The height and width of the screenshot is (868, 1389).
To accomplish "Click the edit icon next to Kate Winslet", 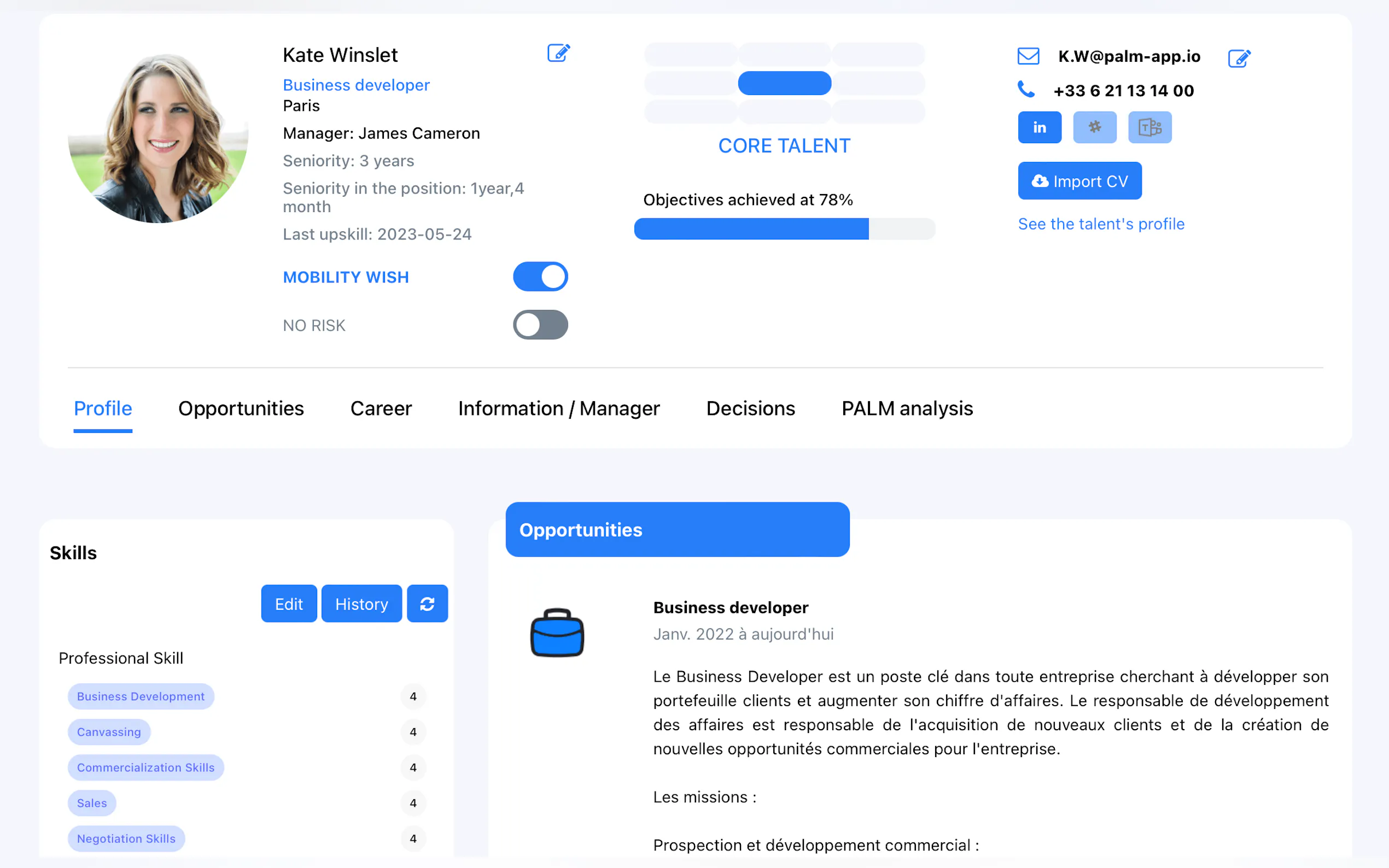I will 558,54.
